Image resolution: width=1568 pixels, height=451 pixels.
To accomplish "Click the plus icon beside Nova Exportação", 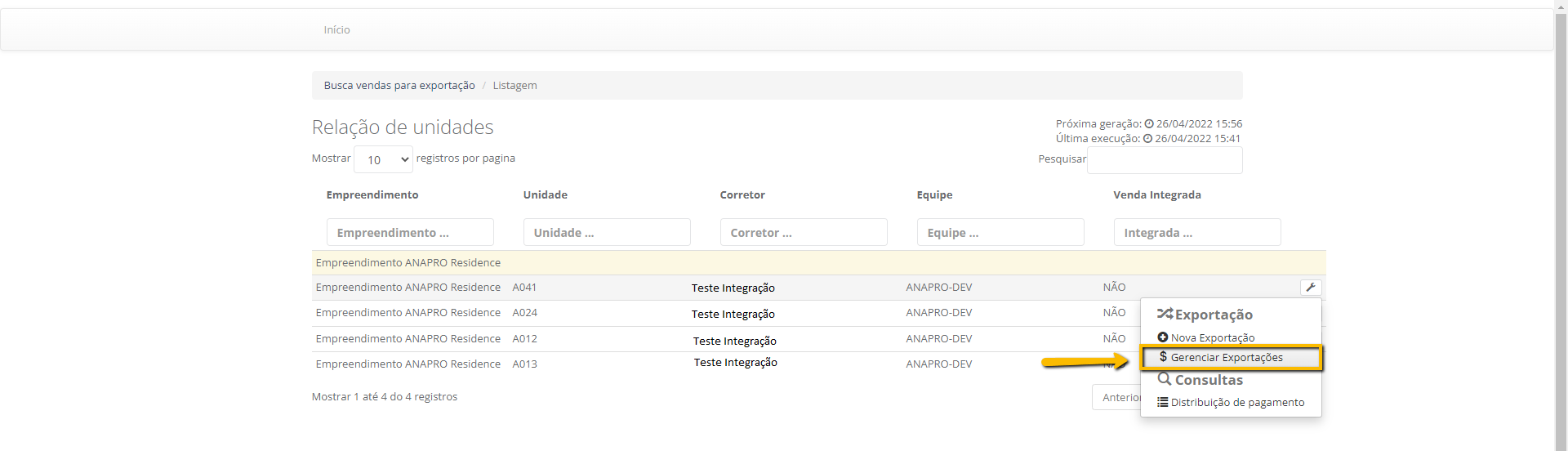I will 1163,337.
